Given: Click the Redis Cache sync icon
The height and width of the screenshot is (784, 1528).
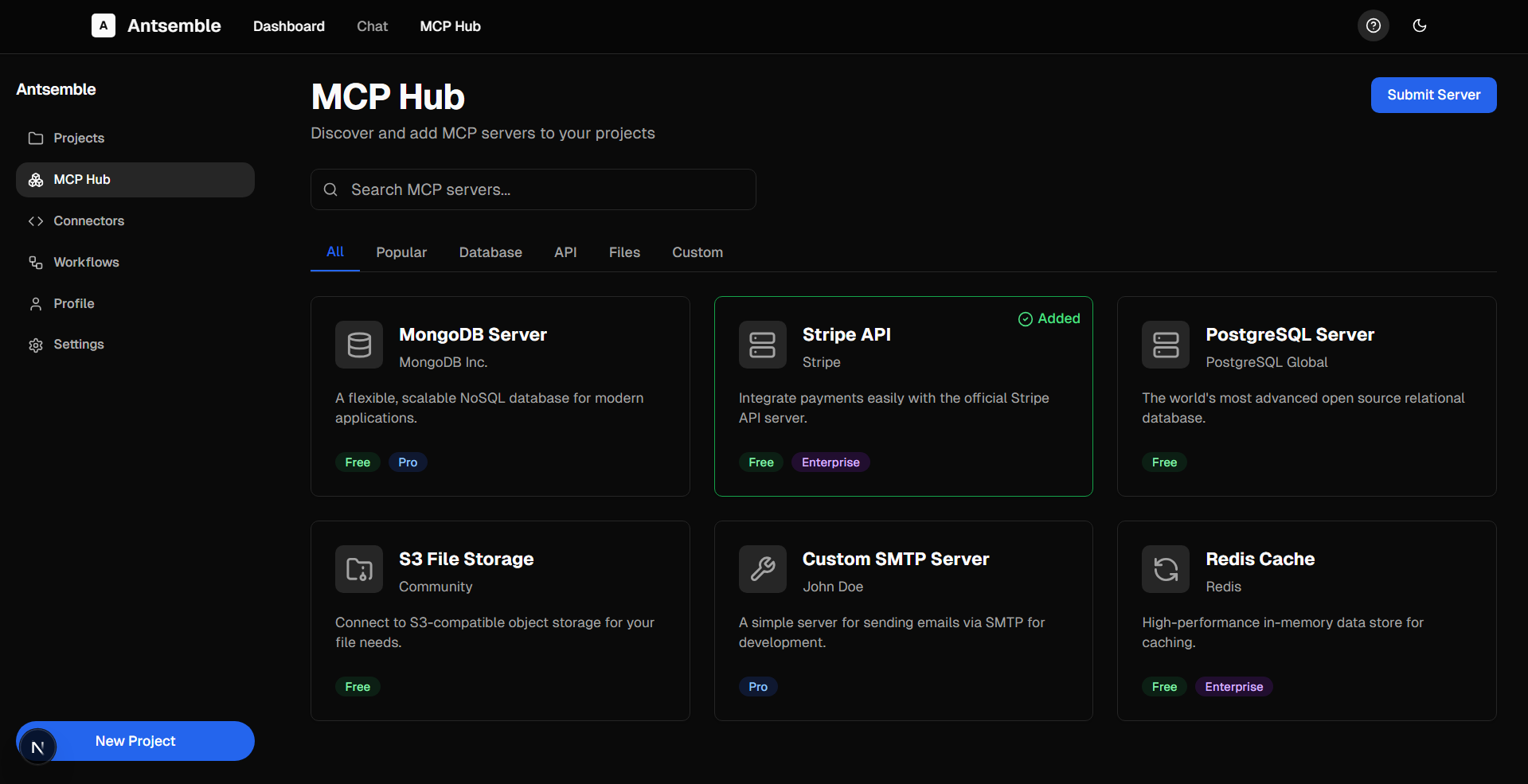Looking at the screenshot, I should click(1165, 569).
